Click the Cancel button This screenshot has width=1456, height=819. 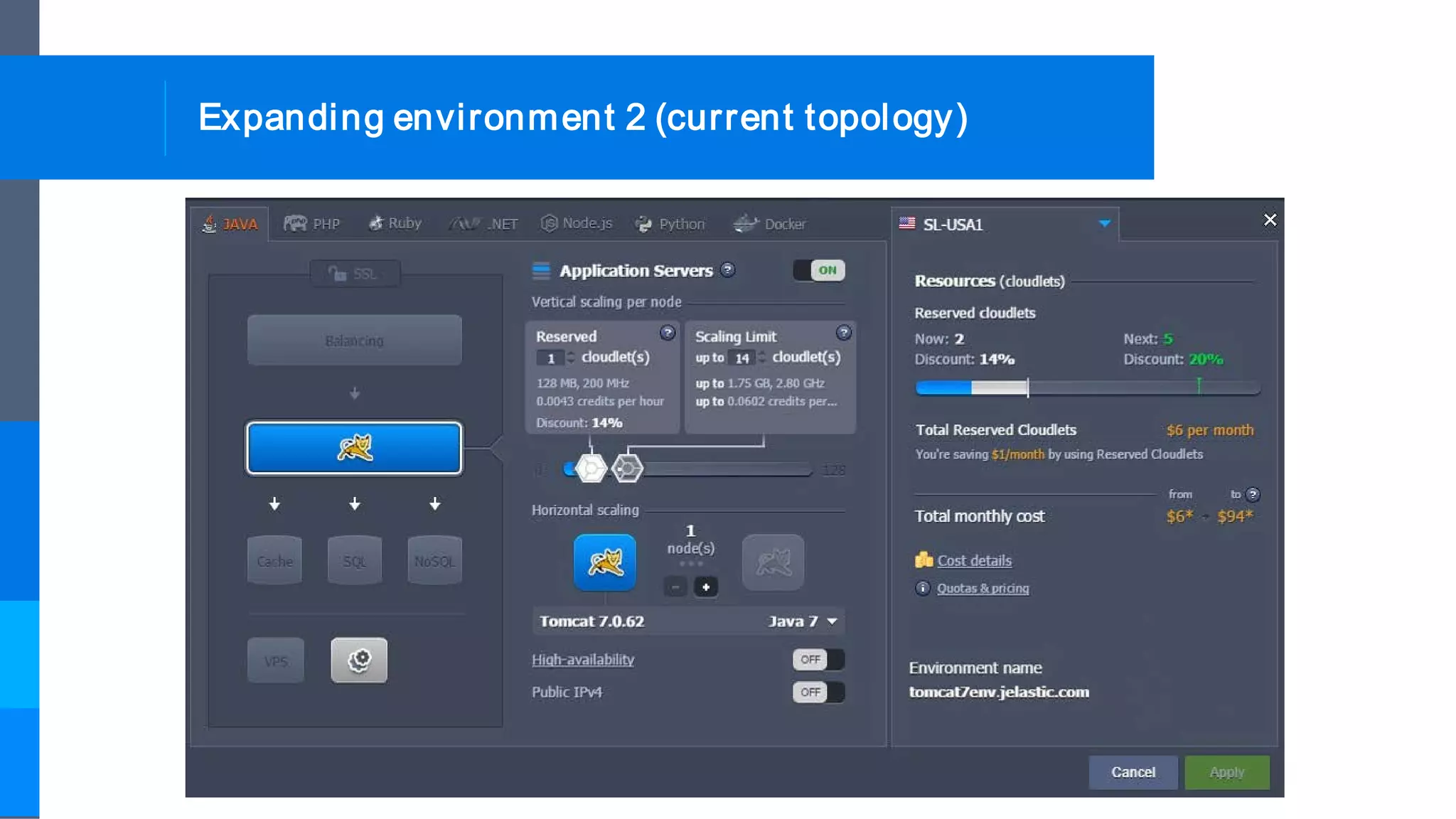[1133, 772]
